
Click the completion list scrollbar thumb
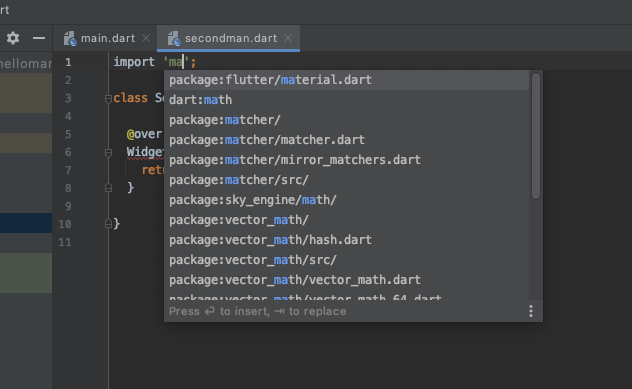coord(536,136)
